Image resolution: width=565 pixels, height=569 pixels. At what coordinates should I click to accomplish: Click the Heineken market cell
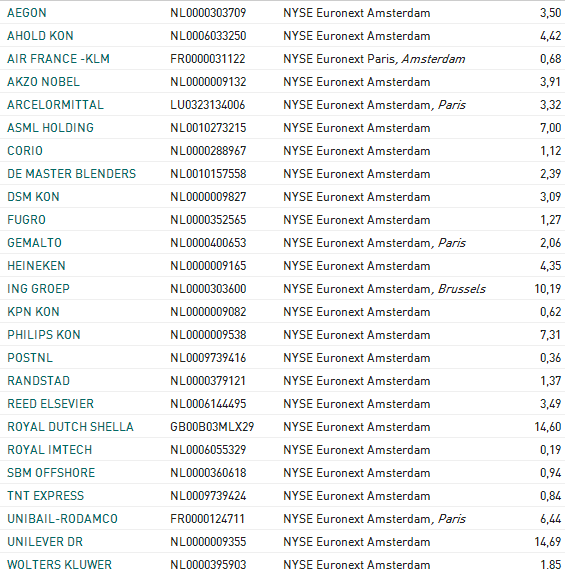357,266
